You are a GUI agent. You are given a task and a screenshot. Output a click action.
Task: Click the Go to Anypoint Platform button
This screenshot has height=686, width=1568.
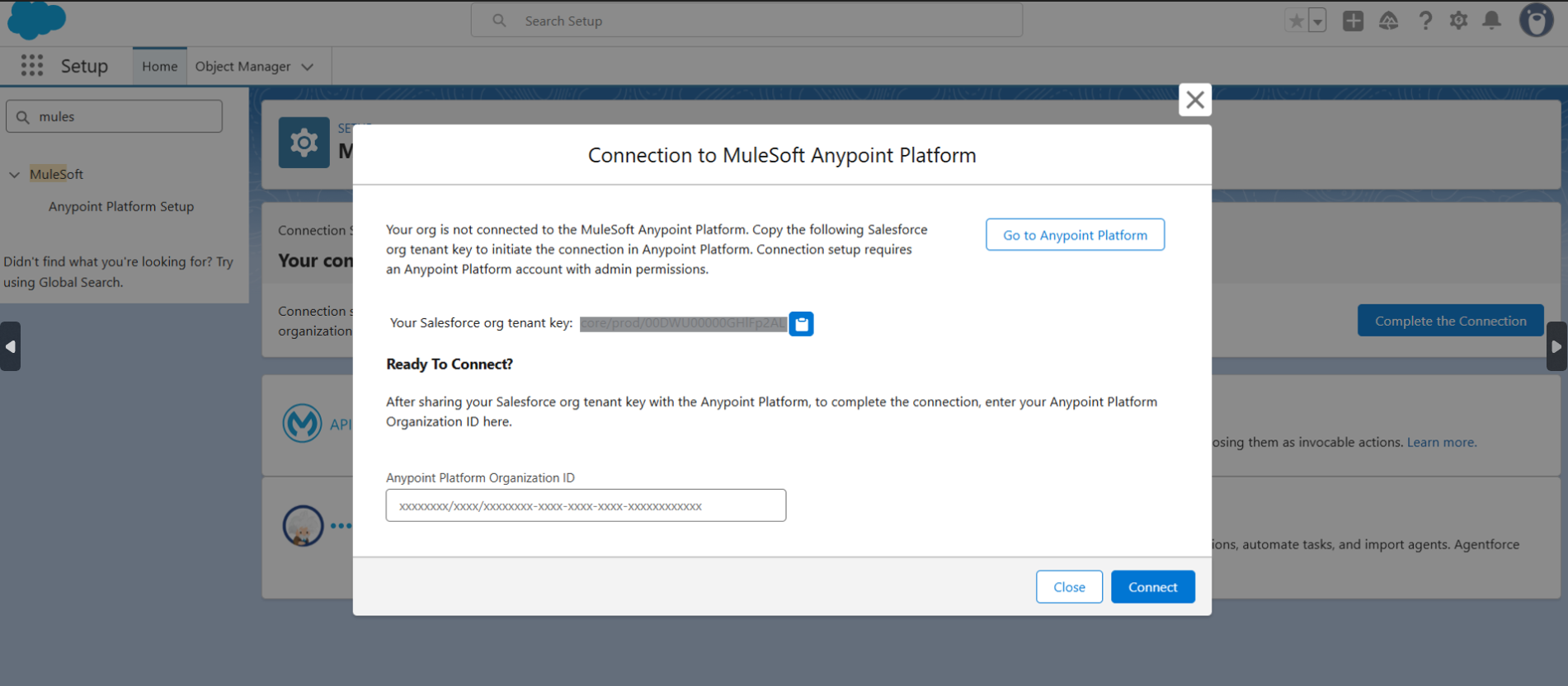click(1075, 235)
